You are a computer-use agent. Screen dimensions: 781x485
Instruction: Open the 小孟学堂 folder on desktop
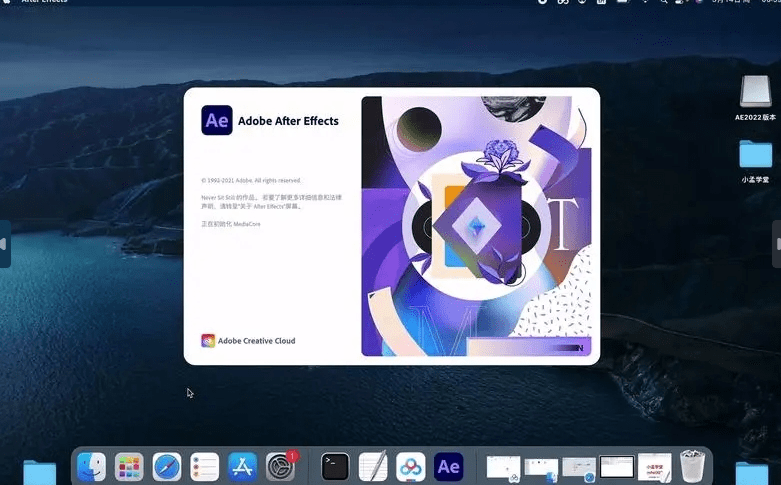[x=755, y=154]
